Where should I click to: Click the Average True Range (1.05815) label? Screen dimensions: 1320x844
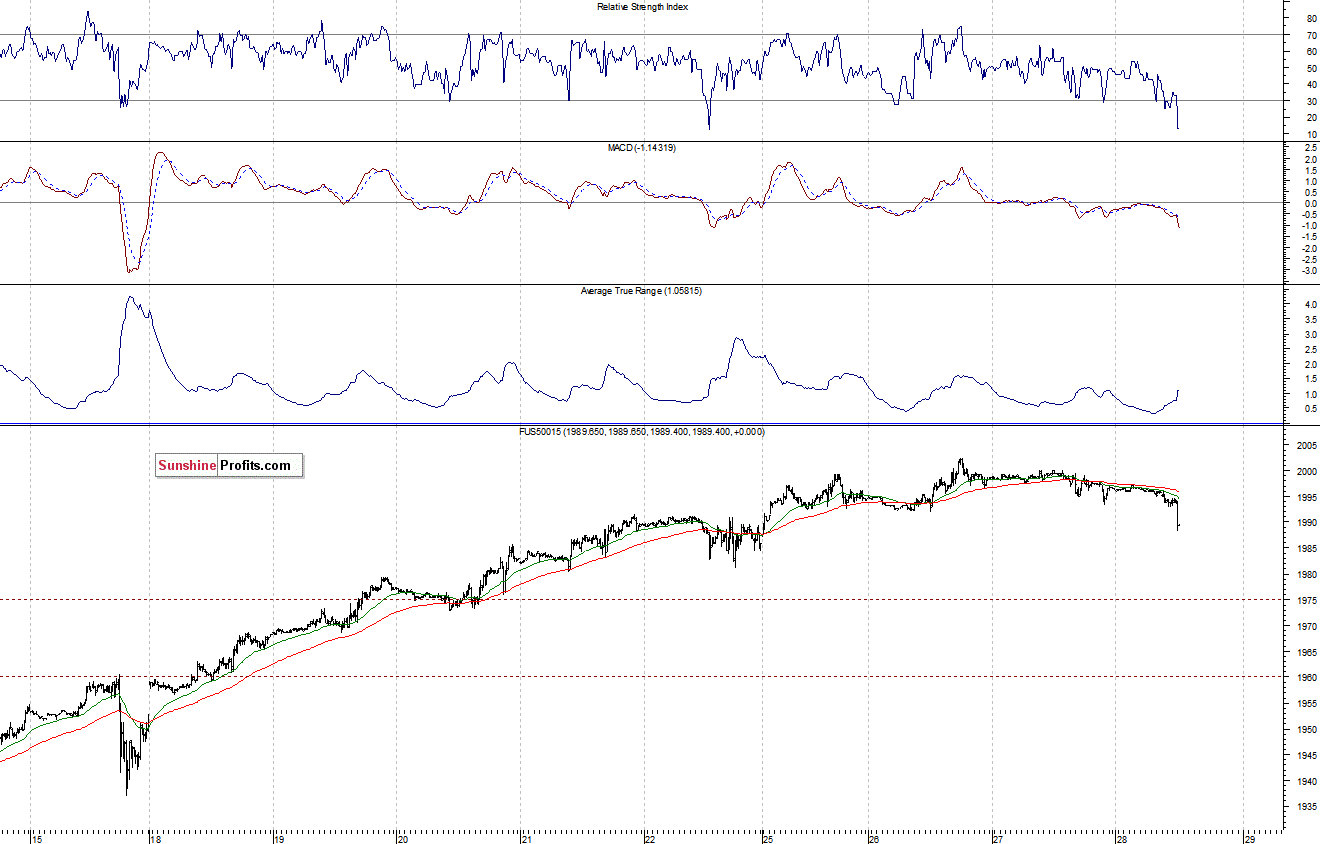pos(642,290)
